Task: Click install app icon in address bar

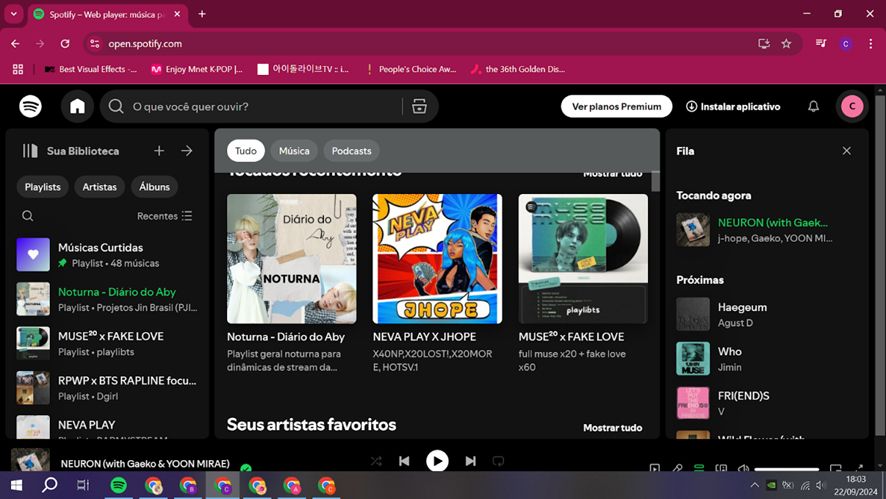Action: pyautogui.click(x=763, y=44)
